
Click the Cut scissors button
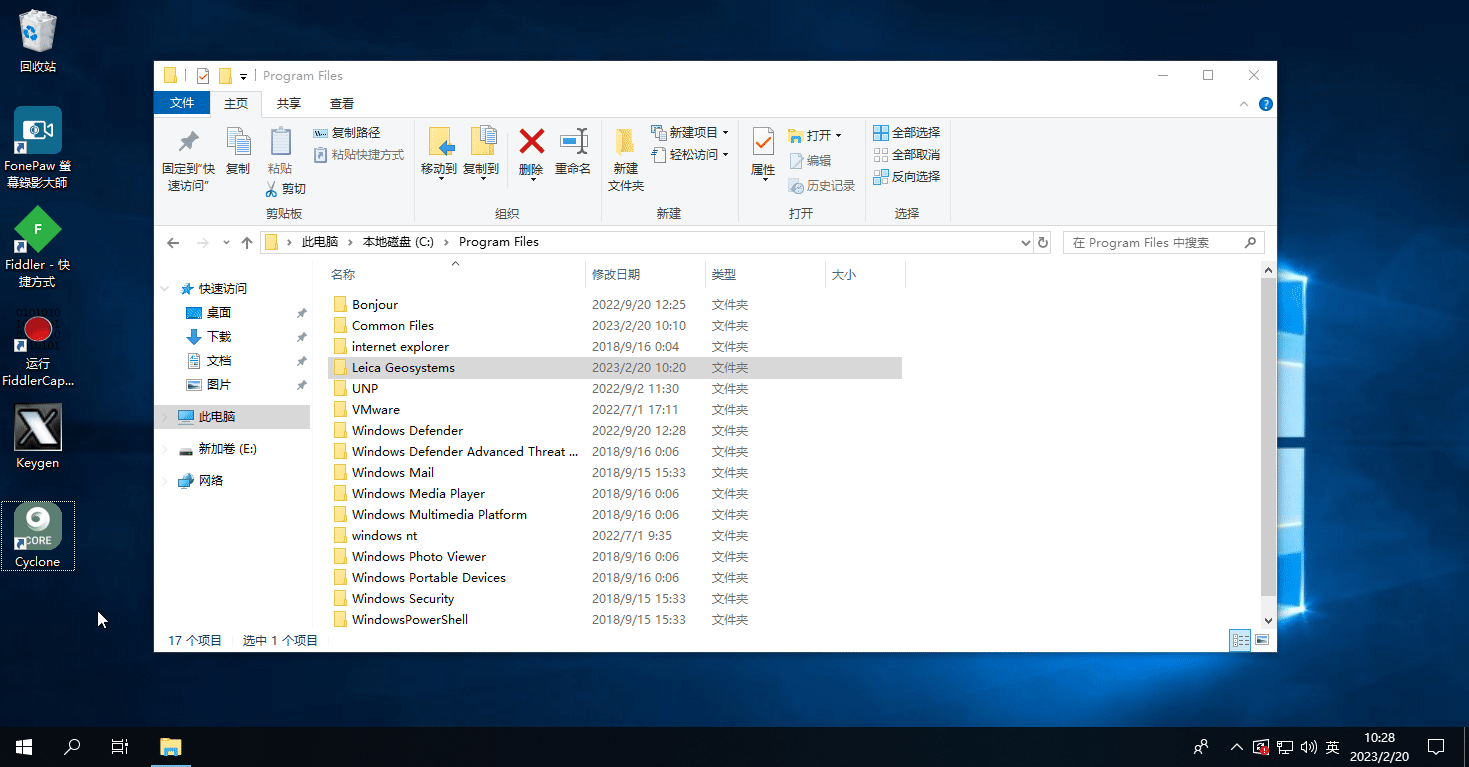(x=286, y=188)
